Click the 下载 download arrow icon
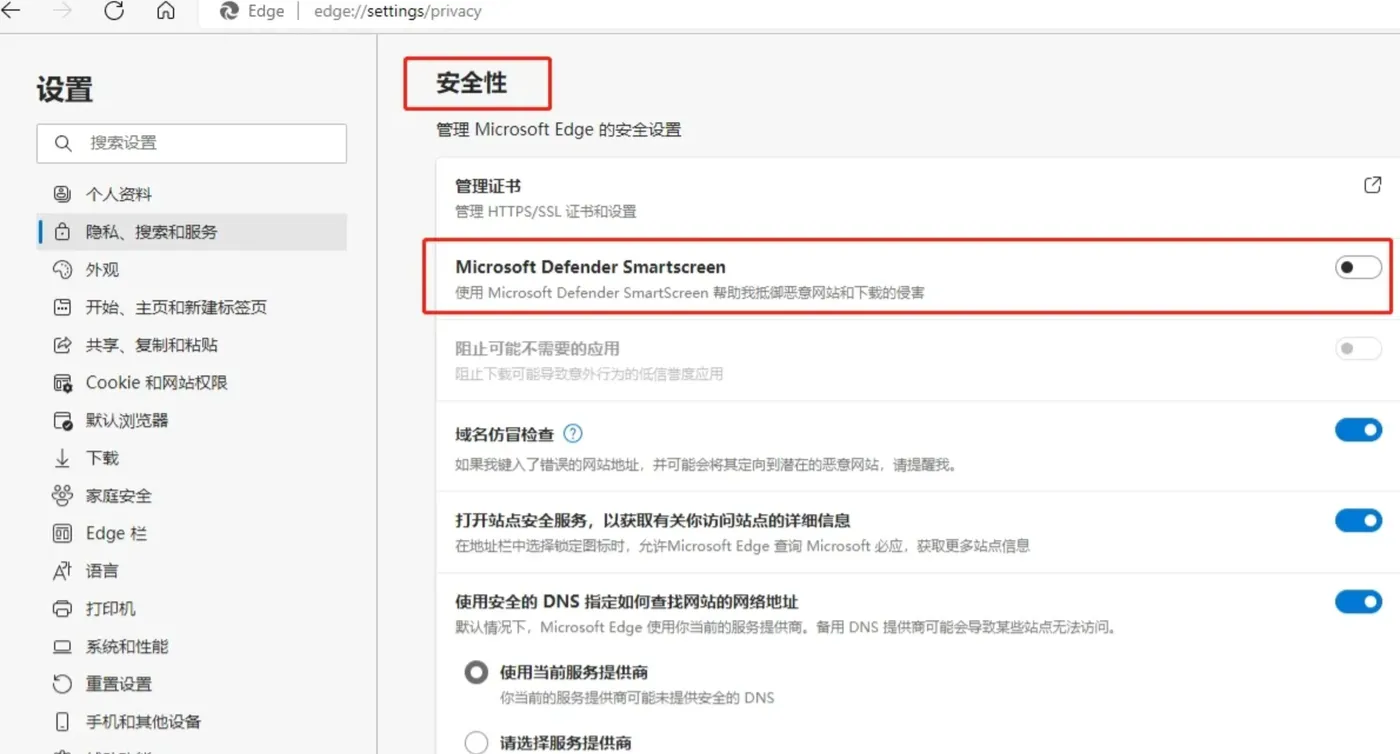This screenshot has height=754, width=1400. coord(62,458)
